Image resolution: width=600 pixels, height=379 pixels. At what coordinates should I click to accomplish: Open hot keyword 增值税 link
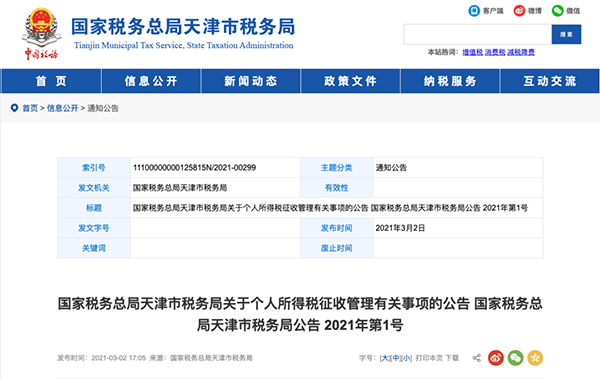coord(473,52)
